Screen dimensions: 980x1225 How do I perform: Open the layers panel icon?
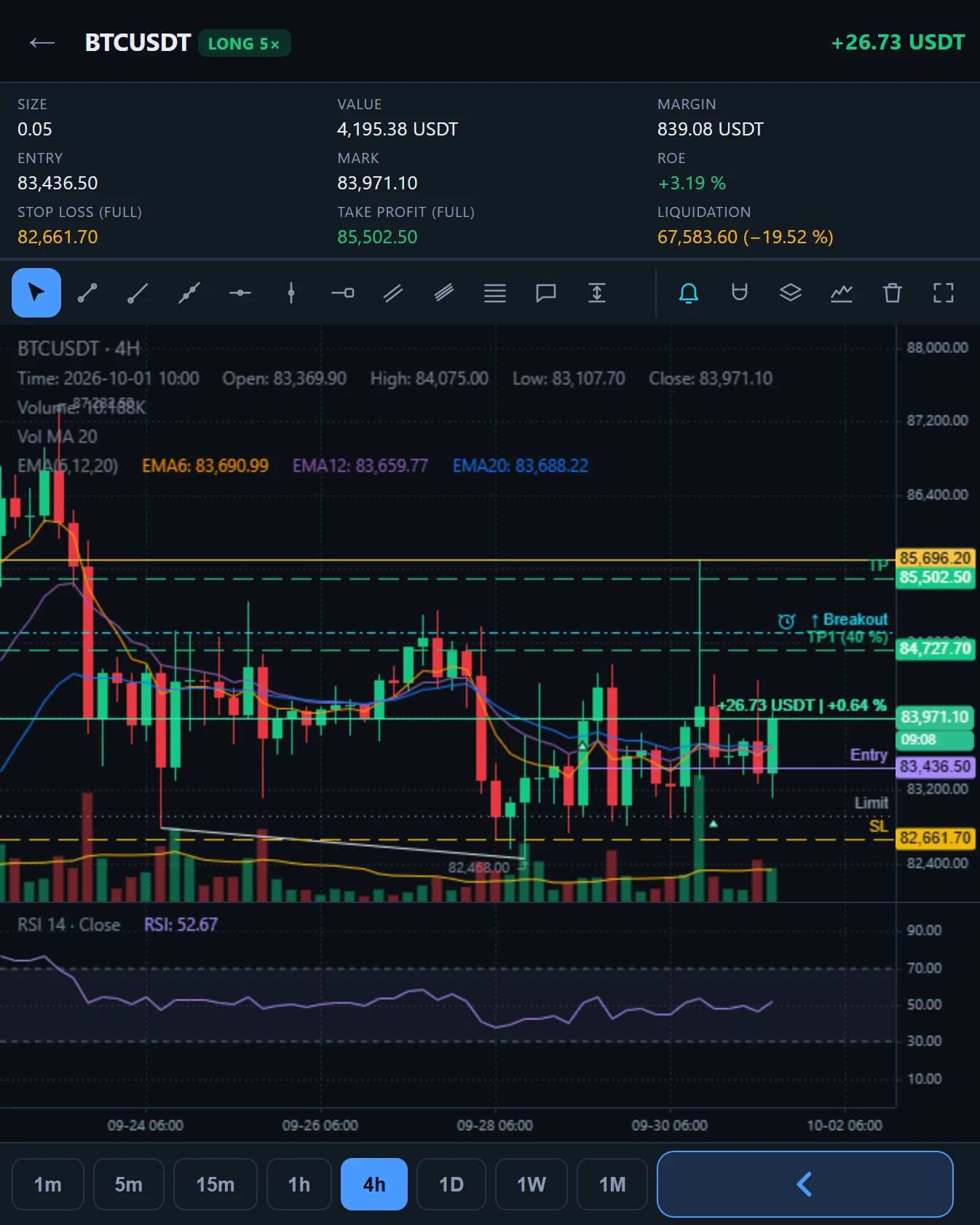pyautogui.click(x=791, y=293)
